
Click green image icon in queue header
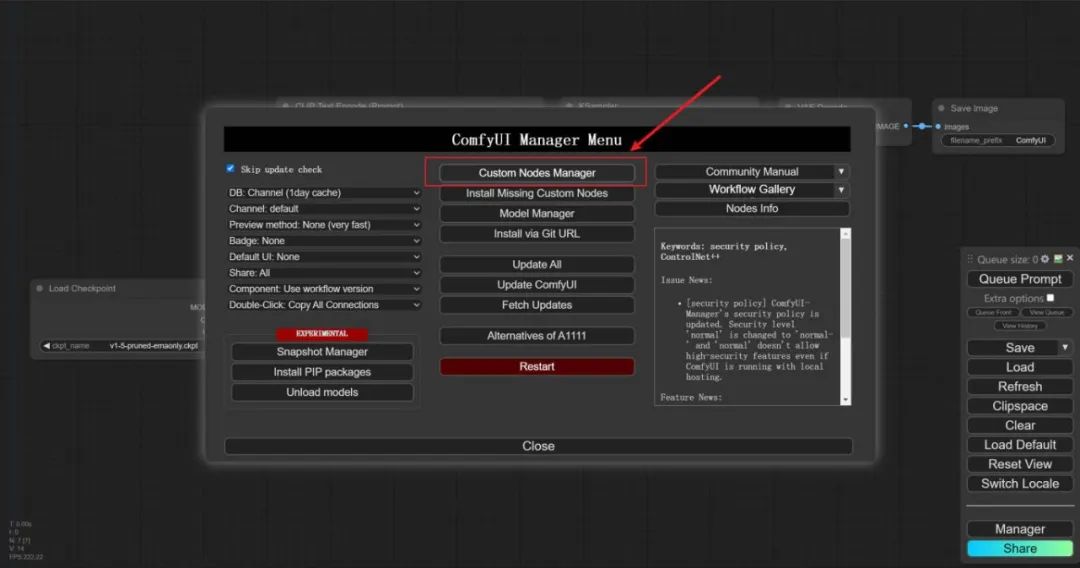click(x=1058, y=259)
